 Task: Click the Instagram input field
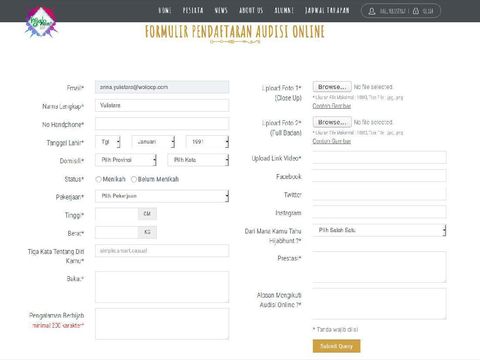coord(379,212)
